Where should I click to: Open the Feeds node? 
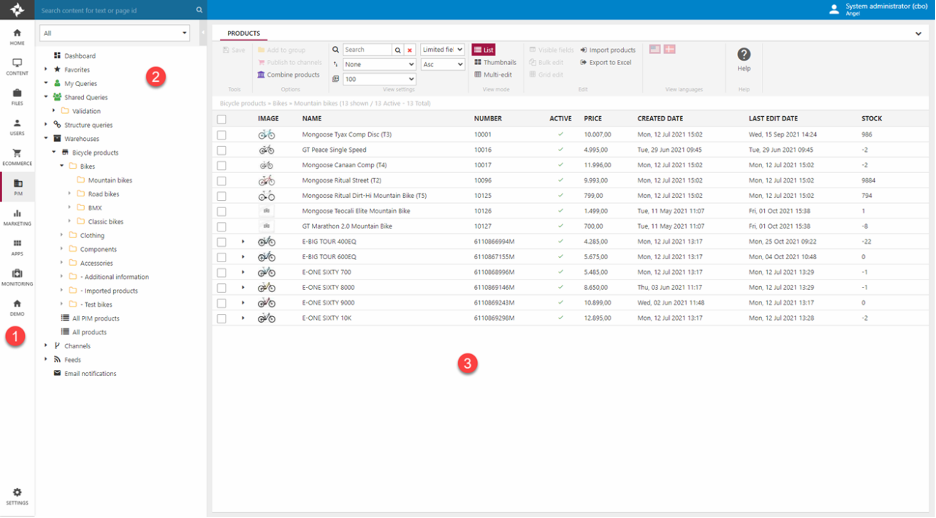coord(72,360)
